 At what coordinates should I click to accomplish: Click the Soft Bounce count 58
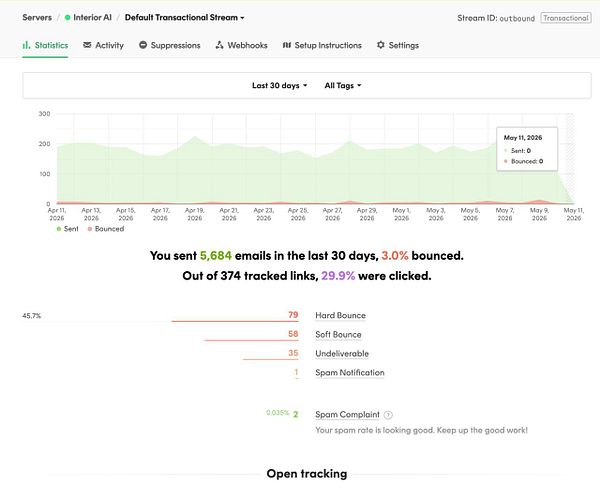tap(293, 334)
